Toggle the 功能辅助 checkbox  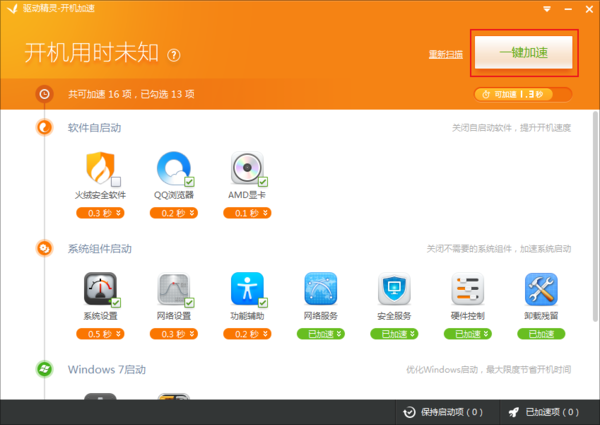pyautogui.click(x=263, y=302)
